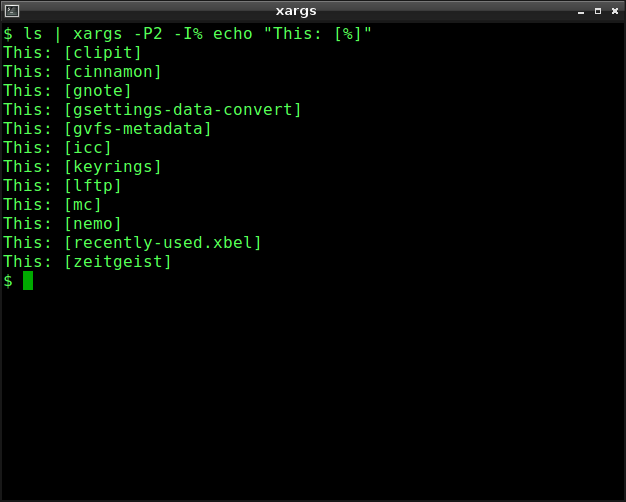626x502 pixels.
Task: Minimize the xargs terminal window
Action: coord(581,11)
